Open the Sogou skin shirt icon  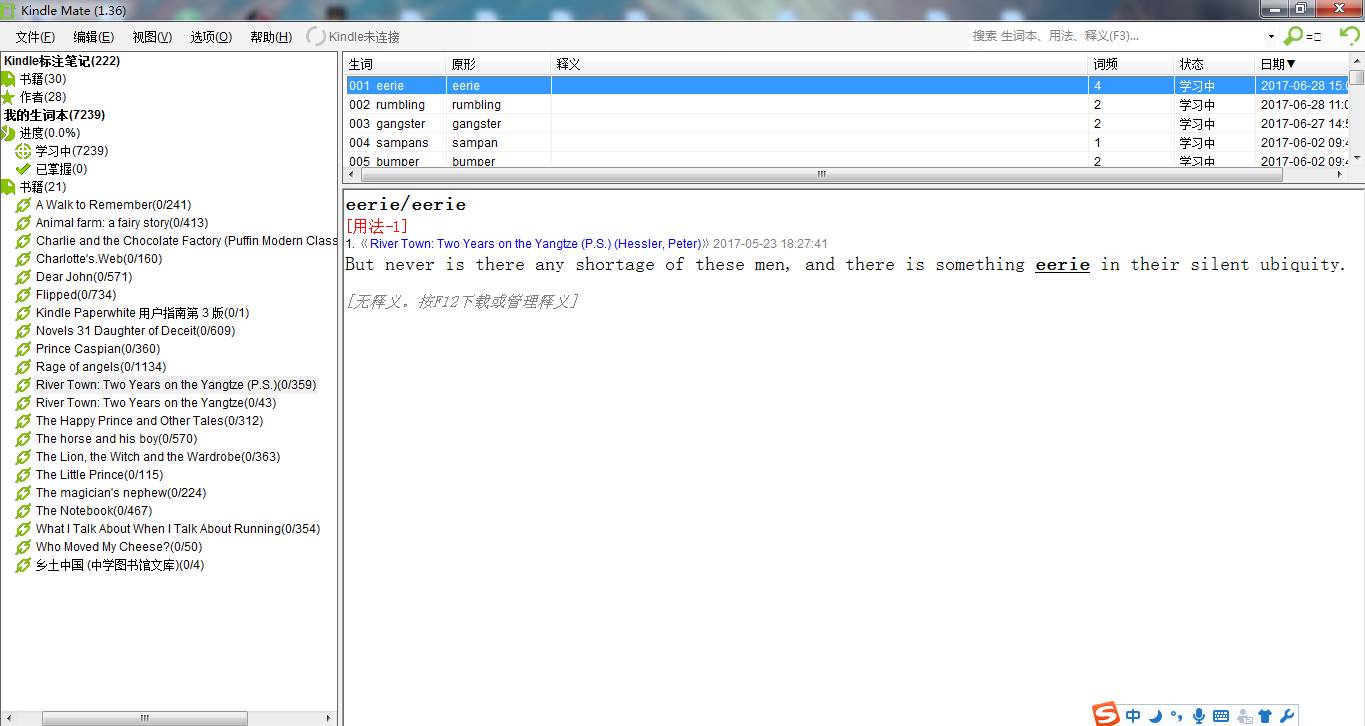pos(1265,716)
